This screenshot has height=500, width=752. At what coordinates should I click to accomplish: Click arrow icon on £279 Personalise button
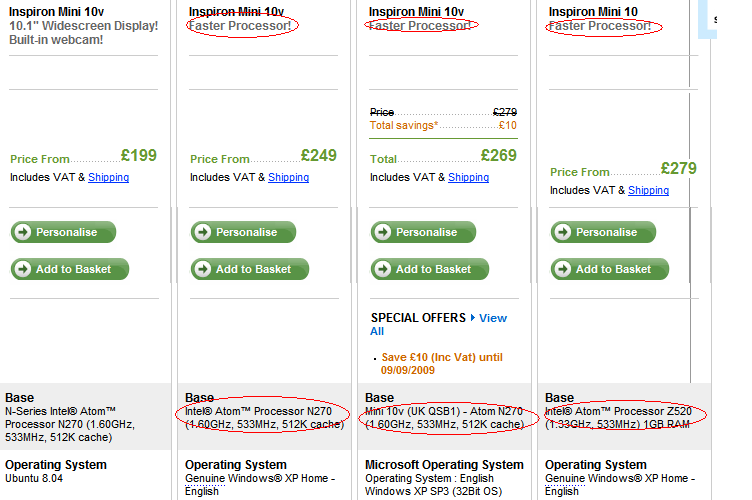(563, 232)
